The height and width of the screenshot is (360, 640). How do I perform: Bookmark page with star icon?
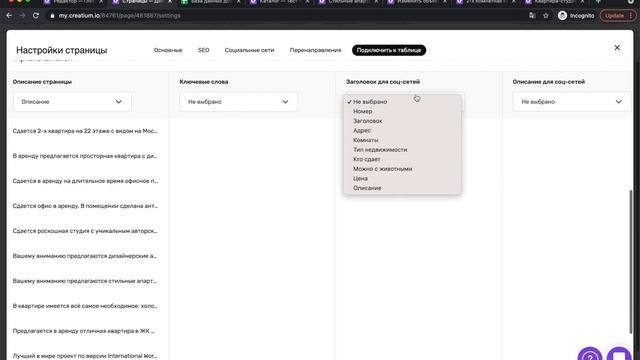pos(546,16)
